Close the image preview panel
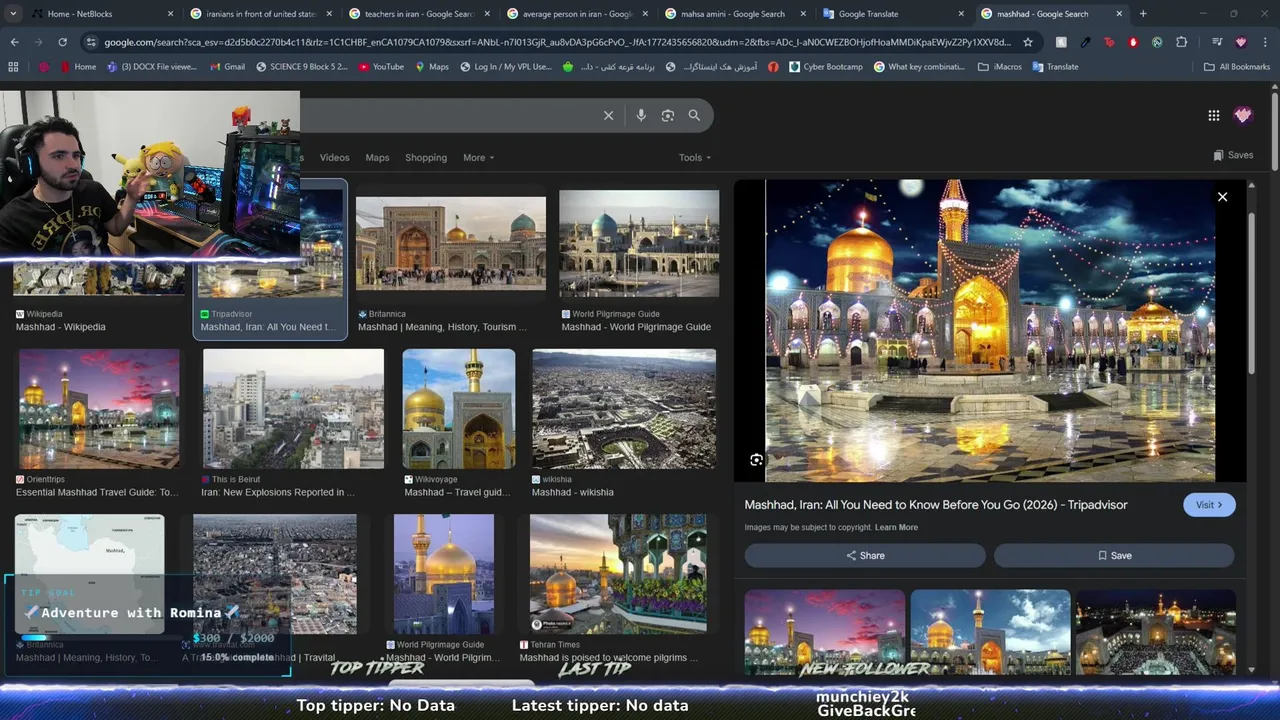The image size is (1280, 720). 1222,197
